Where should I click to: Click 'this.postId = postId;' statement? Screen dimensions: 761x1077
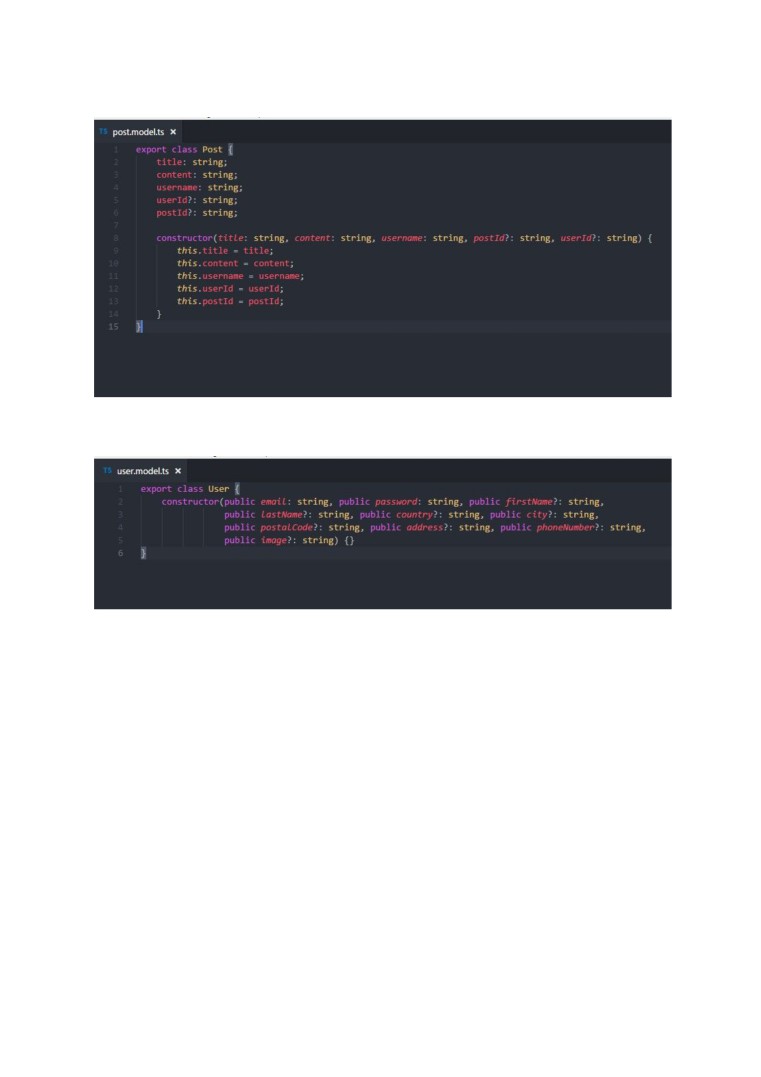(230, 301)
